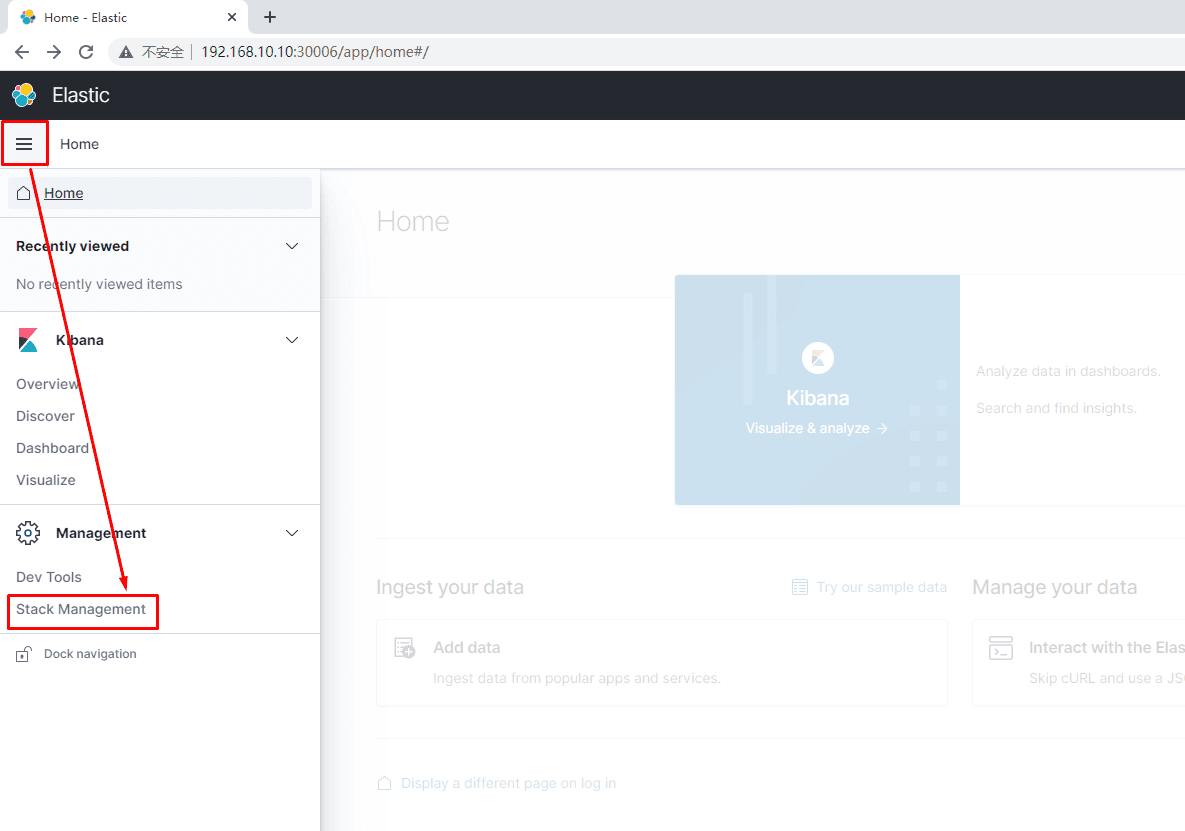Click 'Analyze data in dashboards.' text
This screenshot has height=831, width=1185.
coord(1068,371)
